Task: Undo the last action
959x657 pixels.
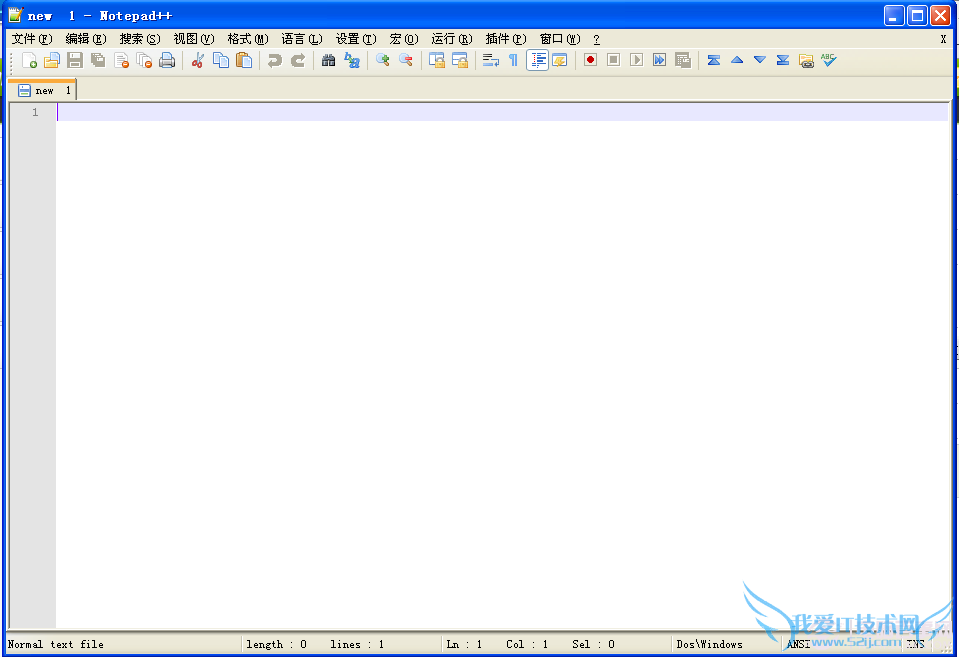Action: coord(272,60)
